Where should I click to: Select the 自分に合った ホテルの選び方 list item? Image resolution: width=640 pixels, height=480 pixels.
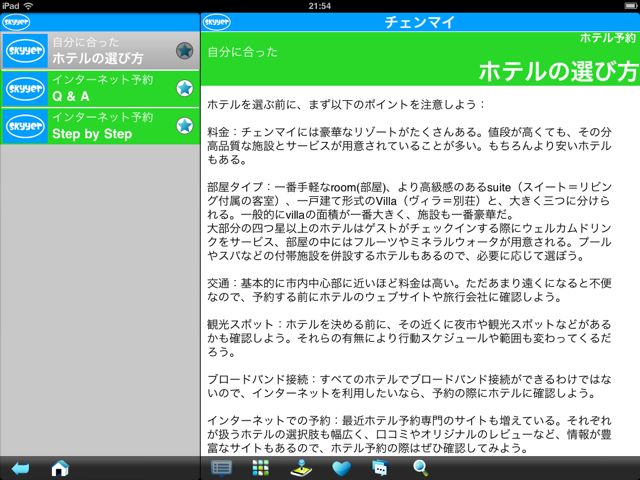[100, 51]
